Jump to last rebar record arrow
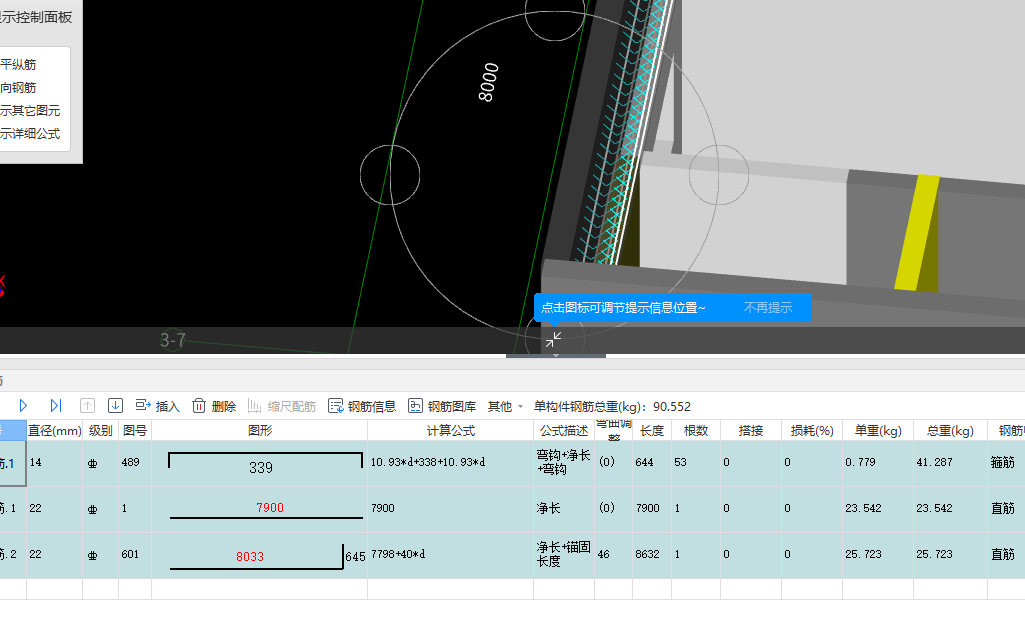 56,406
